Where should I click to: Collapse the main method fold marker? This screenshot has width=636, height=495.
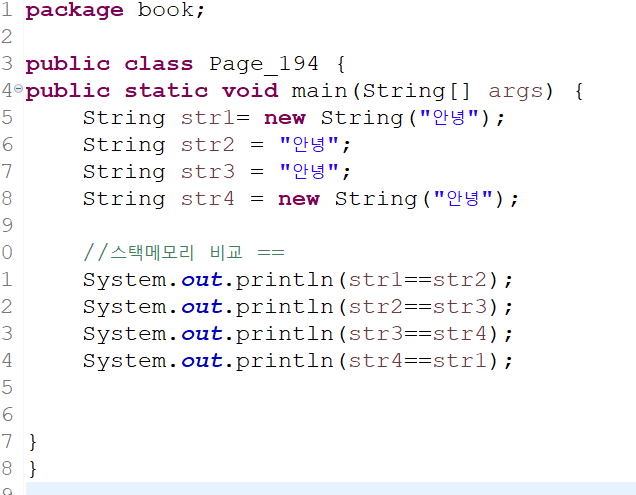[18, 88]
